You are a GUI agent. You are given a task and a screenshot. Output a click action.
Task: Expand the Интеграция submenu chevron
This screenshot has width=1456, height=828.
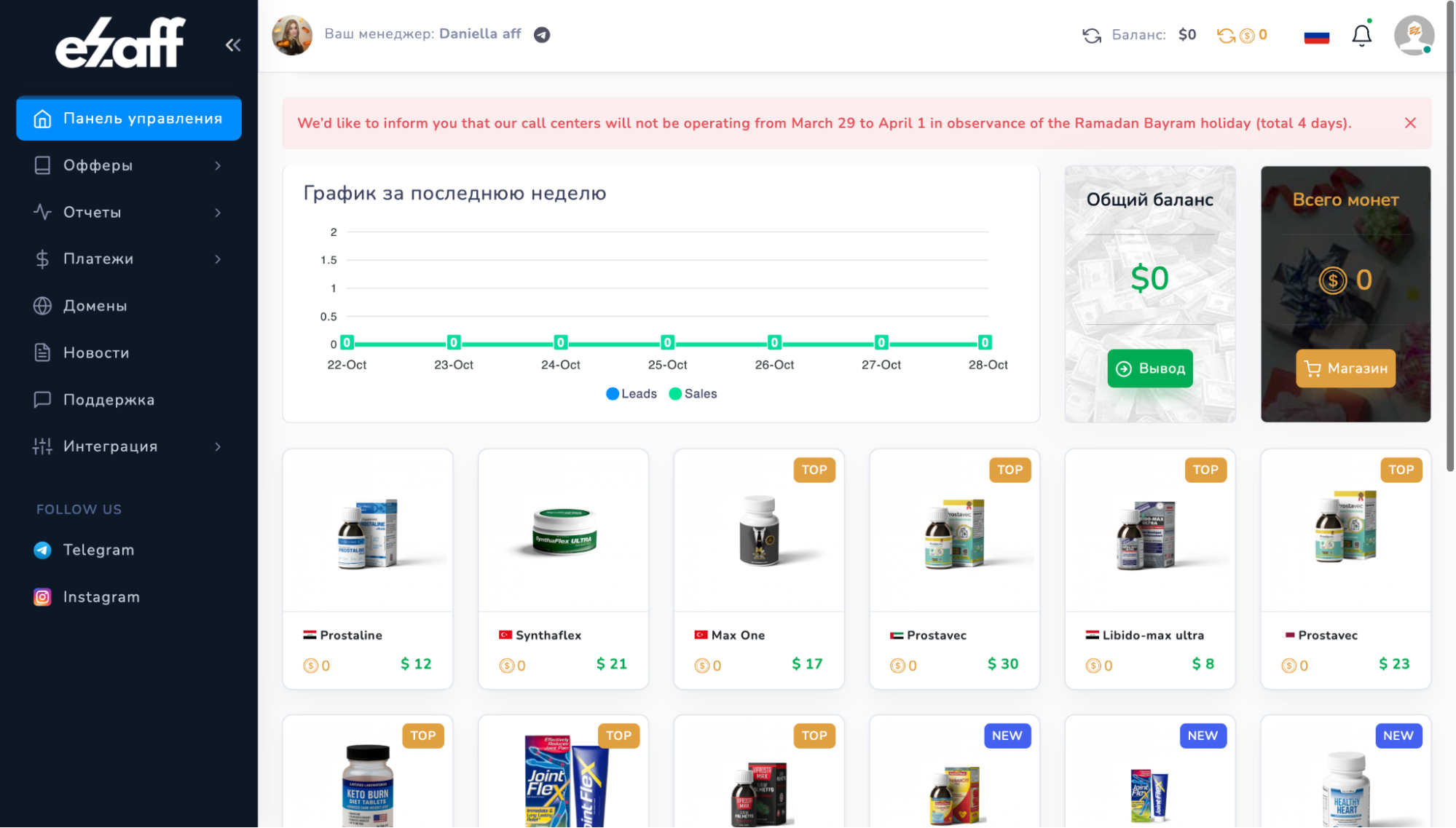(218, 447)
